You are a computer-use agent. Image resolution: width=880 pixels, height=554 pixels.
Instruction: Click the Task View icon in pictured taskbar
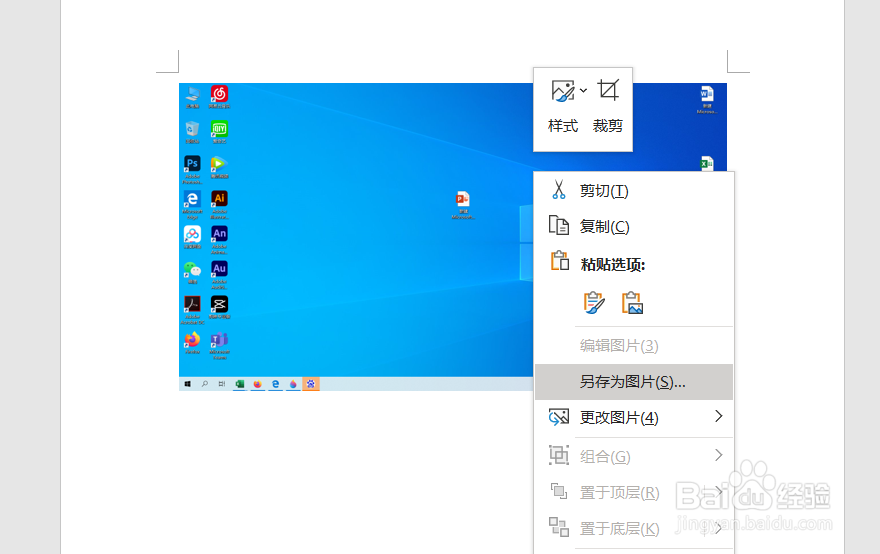point(222,384)
